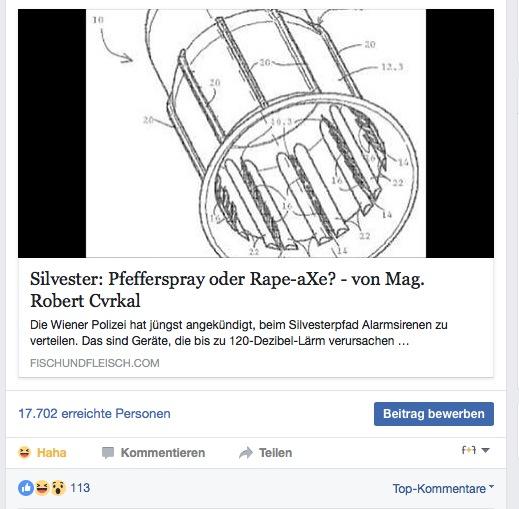This screenshot has height=509, width=519.
Task: Click the Wiener Polizei article description text
Action: [x=239, y=333]
